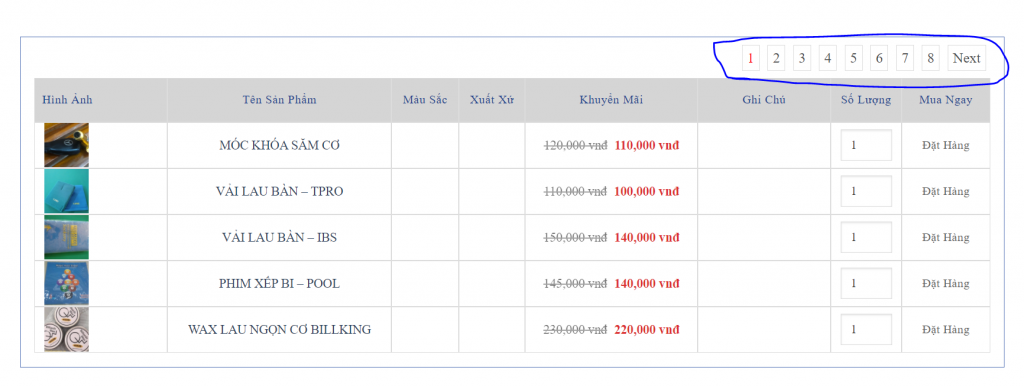Select current page 1 in pagination
The height and width of the screenshot is (387, 1024).
coord(750,58)
